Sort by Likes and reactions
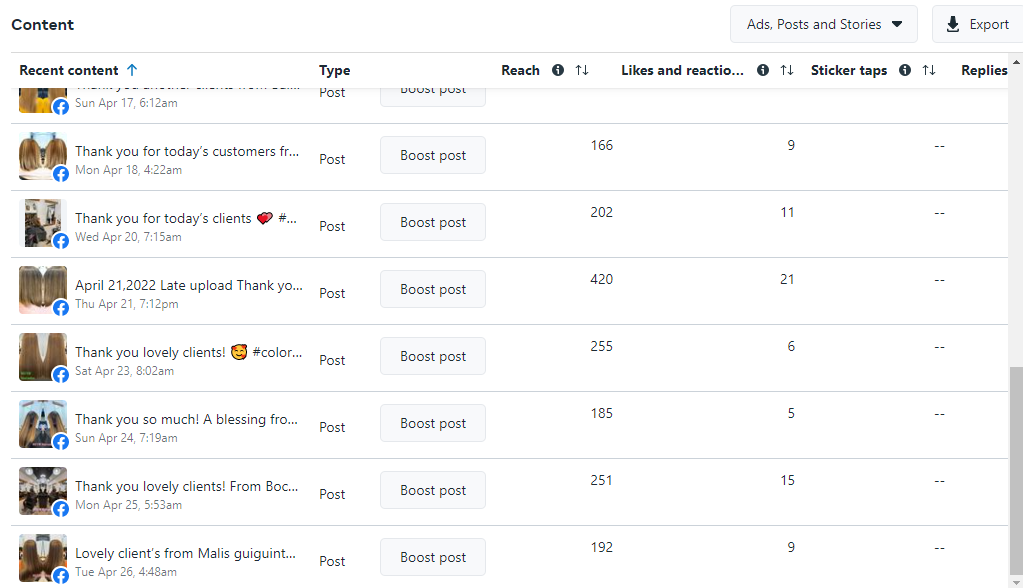 [x=787, y=70]
